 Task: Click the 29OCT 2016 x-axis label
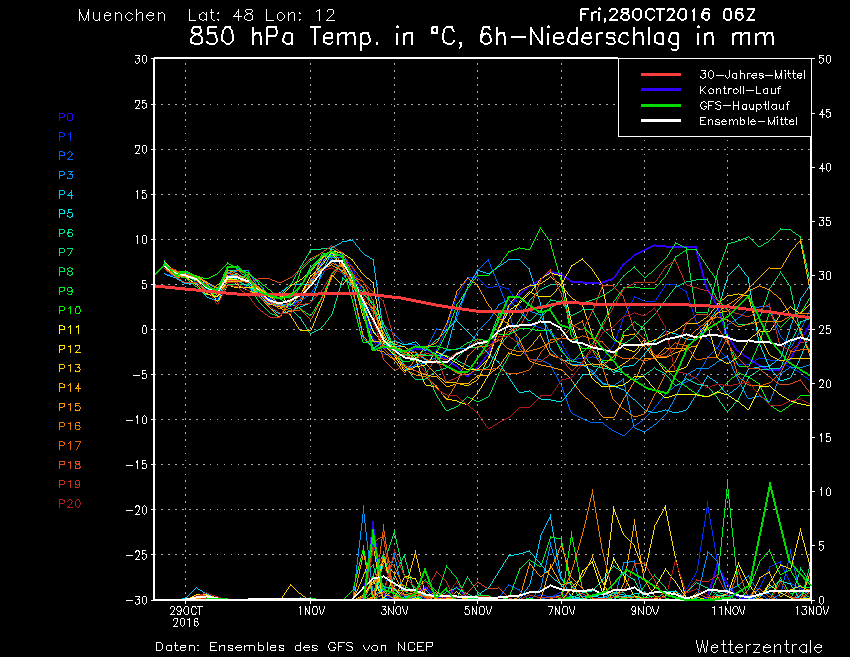[x=186, y=616]
